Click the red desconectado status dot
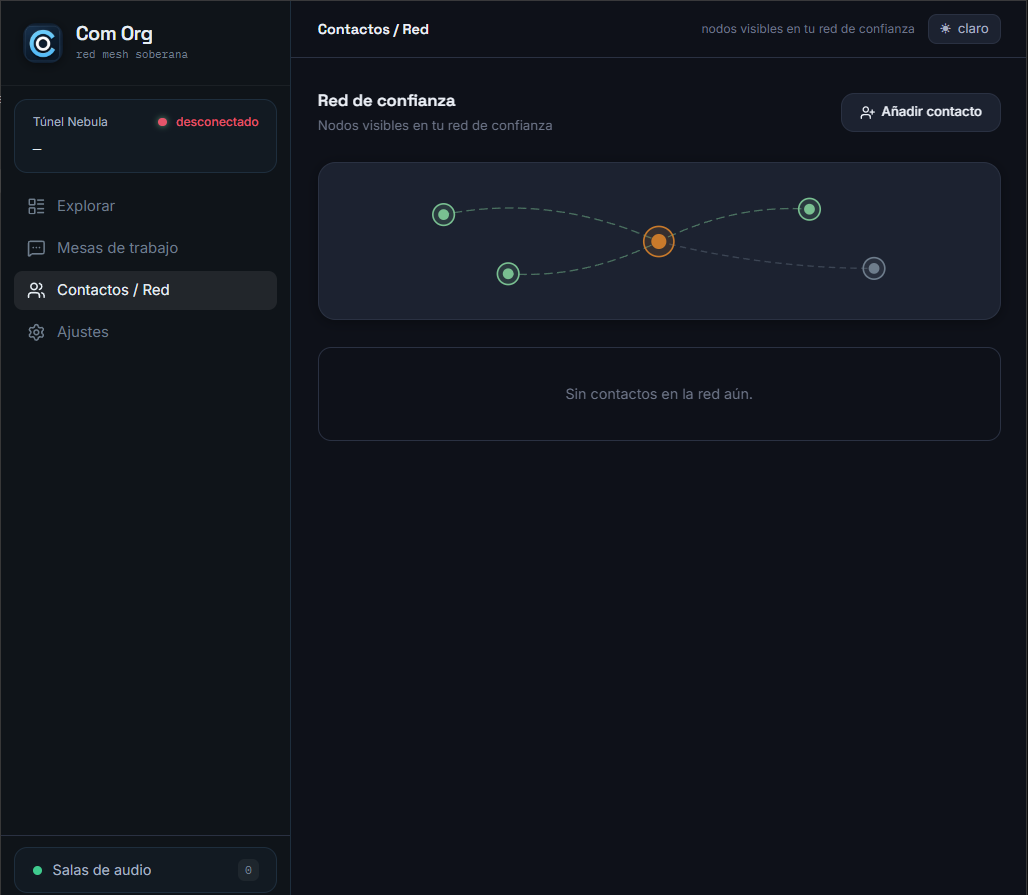Image resolution: width=1028 pixels, height=895 pixels. click(162, 122)
